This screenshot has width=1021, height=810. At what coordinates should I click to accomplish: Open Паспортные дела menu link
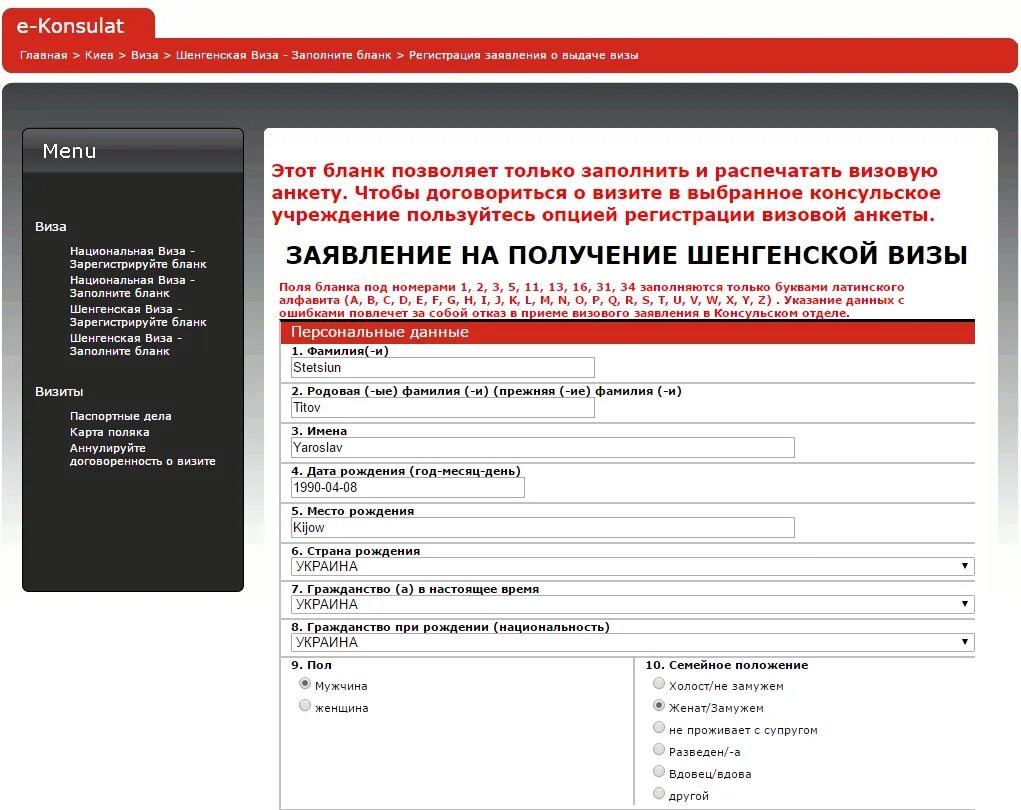tap(120, 416)
